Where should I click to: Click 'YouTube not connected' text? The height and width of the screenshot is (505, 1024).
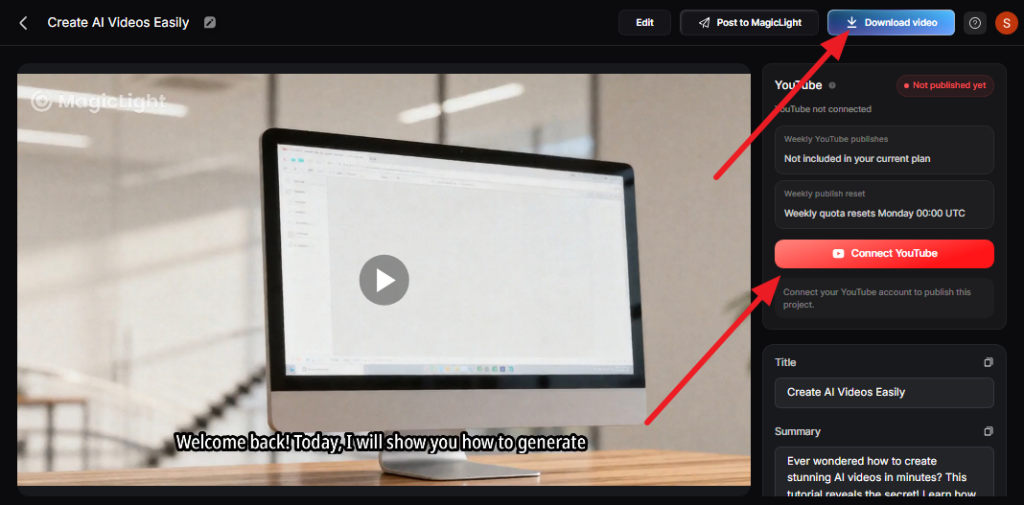(x=823, y=109)
